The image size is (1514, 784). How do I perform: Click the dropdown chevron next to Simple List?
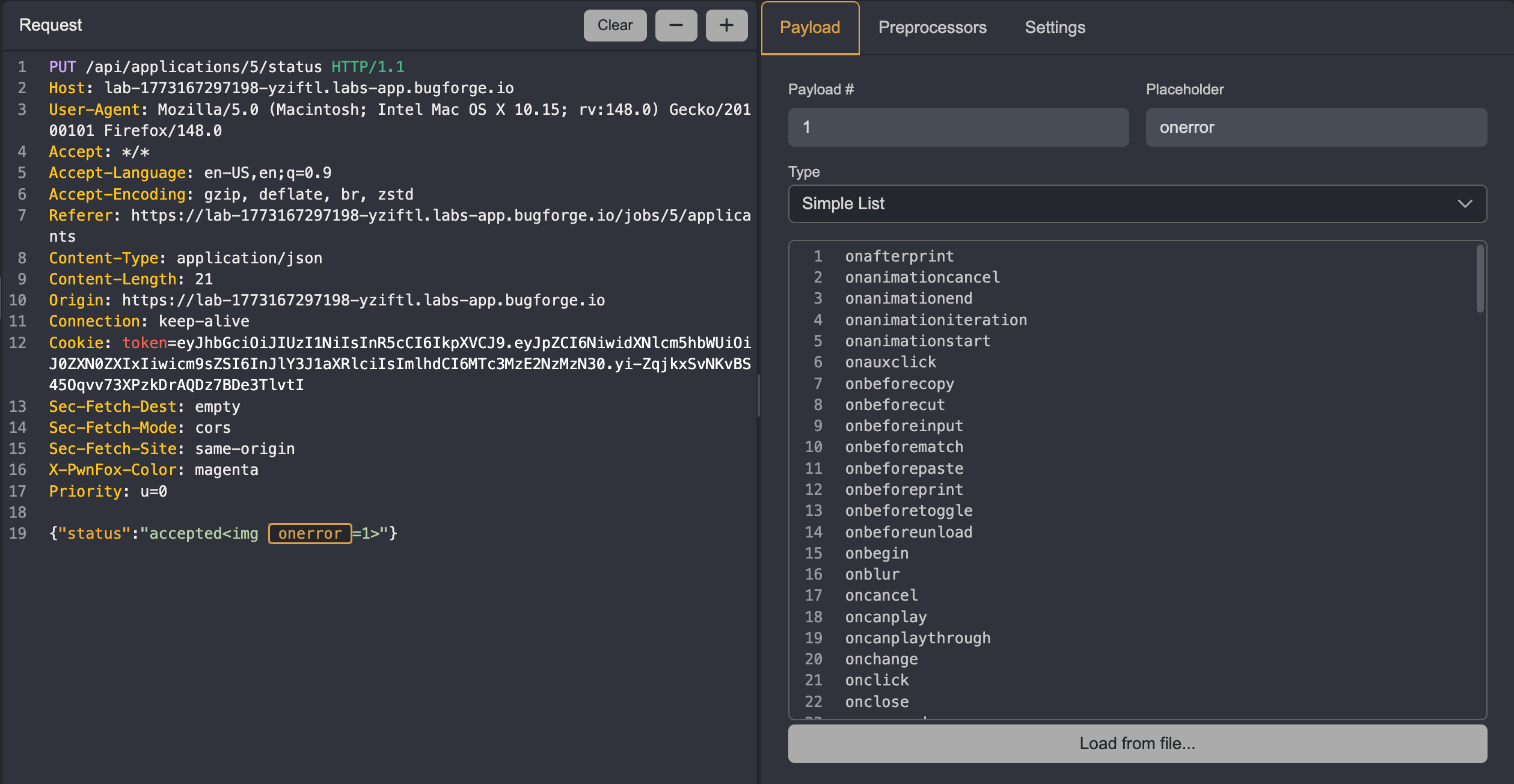(x=1465, y=204)
